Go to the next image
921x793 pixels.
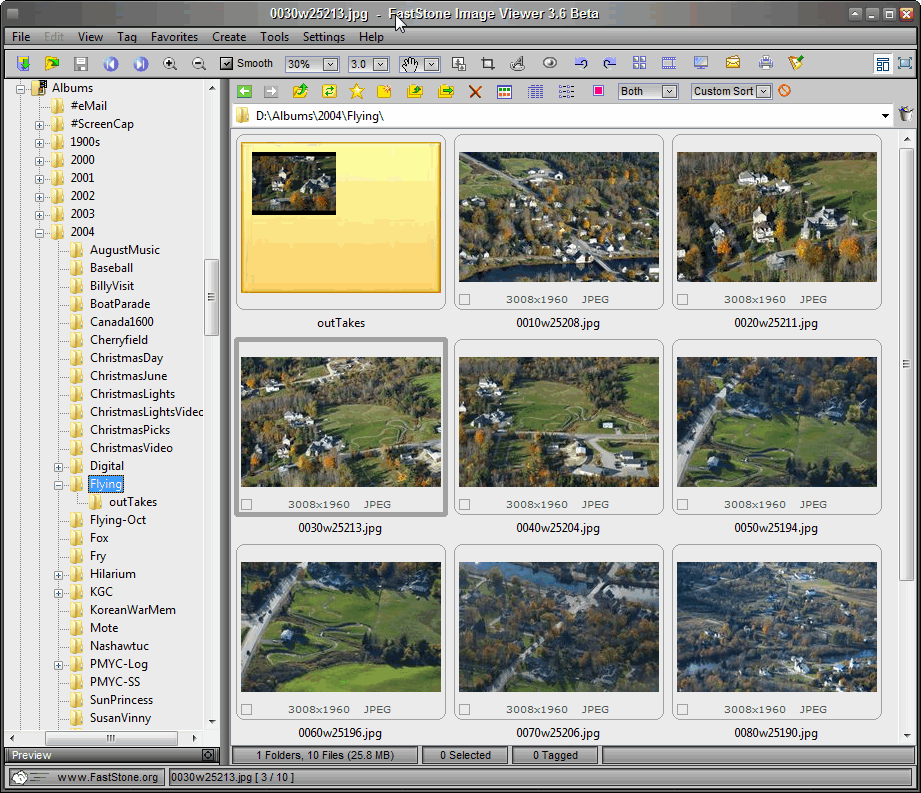[x=140, y=63]
